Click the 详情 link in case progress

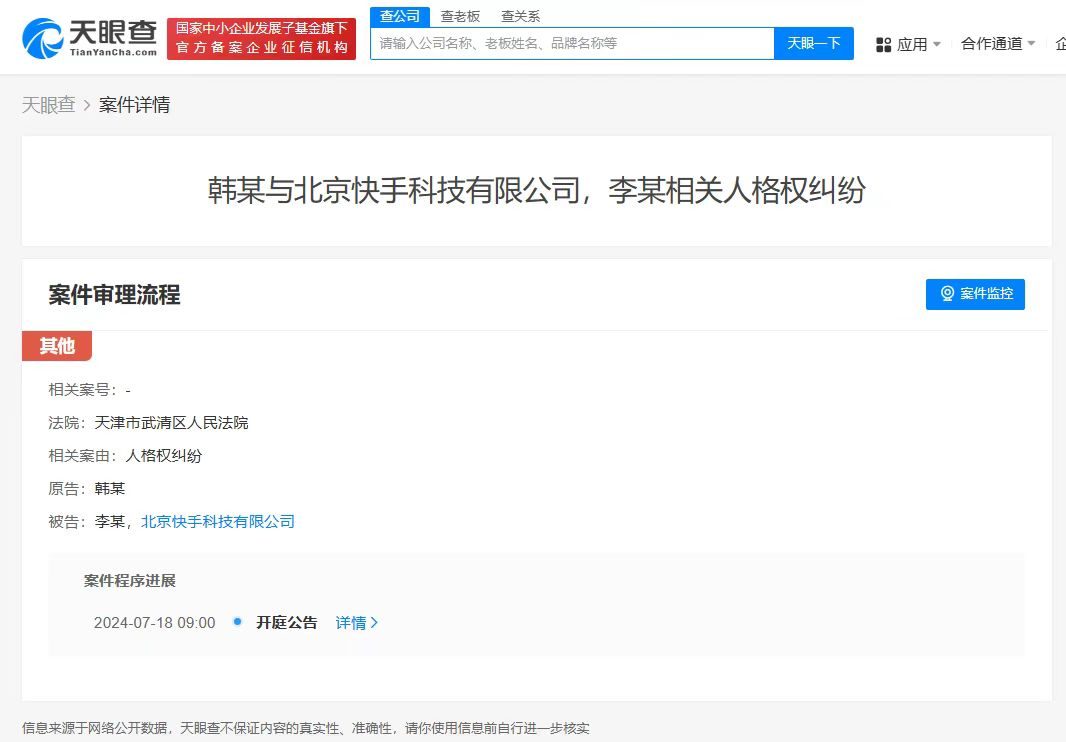coord(350,622)
